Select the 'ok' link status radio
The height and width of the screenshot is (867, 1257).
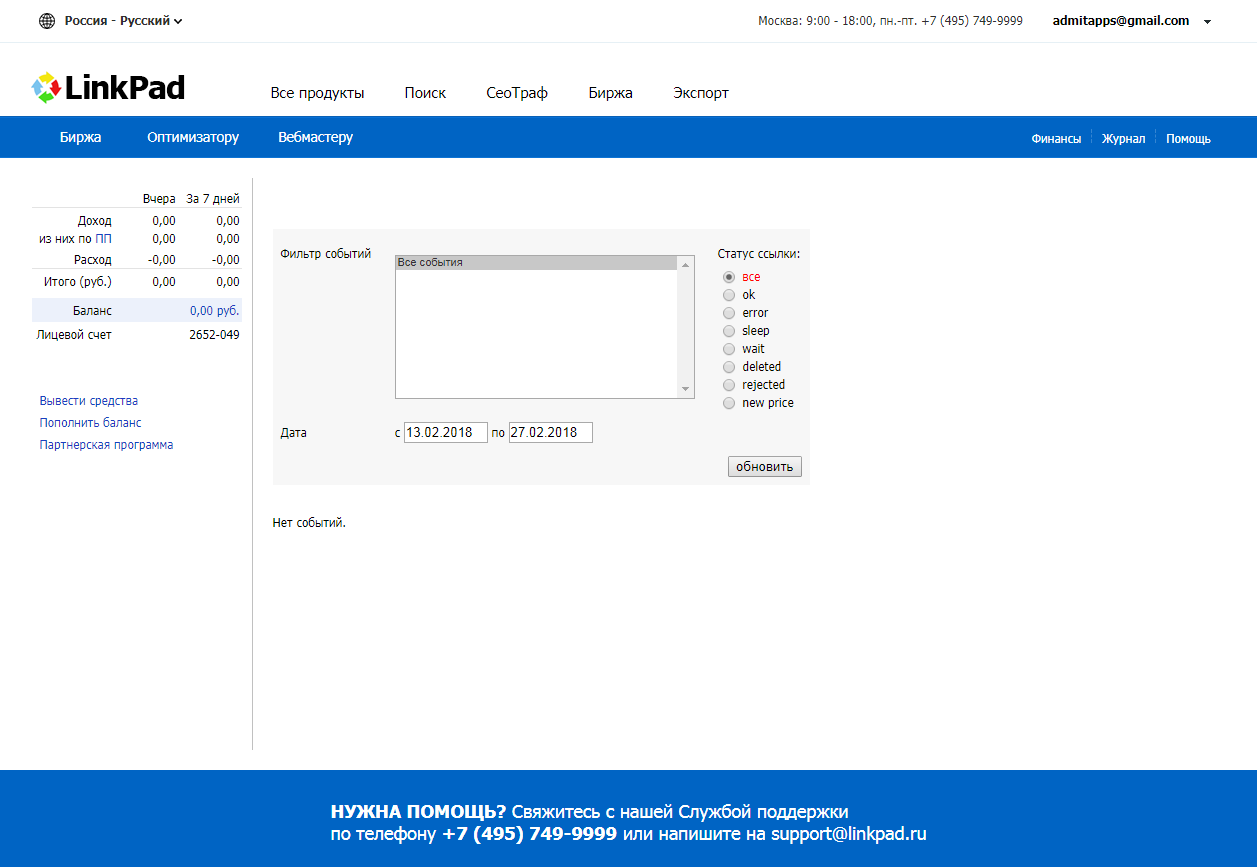click(729, 295)
